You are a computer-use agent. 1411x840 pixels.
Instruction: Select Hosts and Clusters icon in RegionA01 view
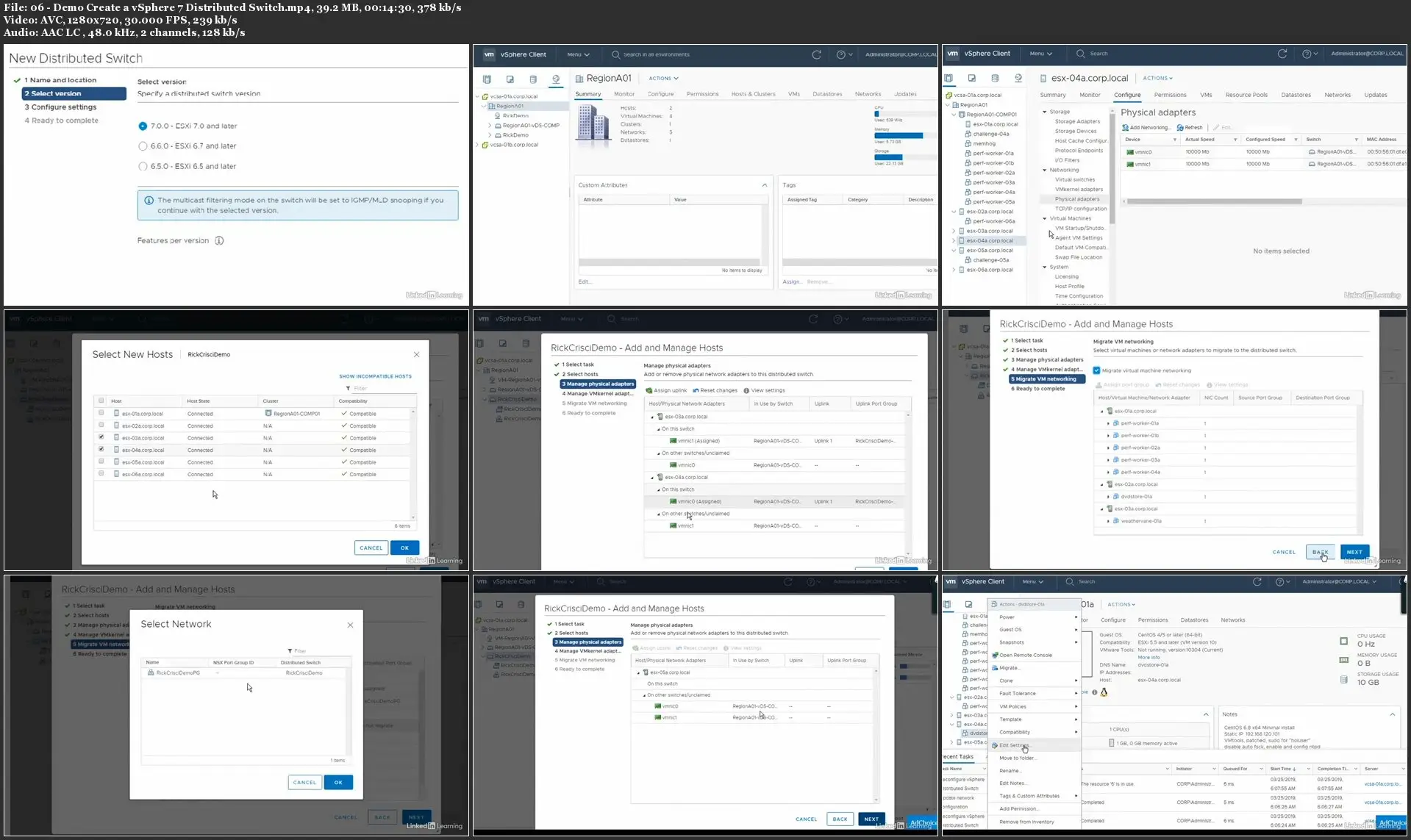487,79
